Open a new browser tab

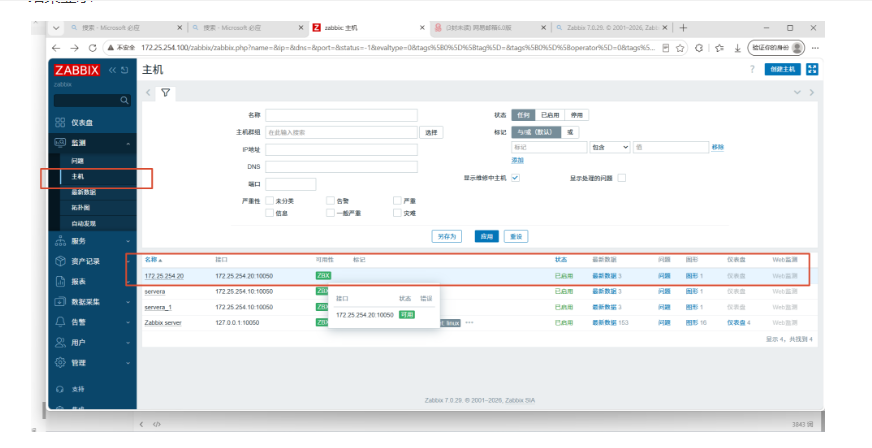point(683,28)
